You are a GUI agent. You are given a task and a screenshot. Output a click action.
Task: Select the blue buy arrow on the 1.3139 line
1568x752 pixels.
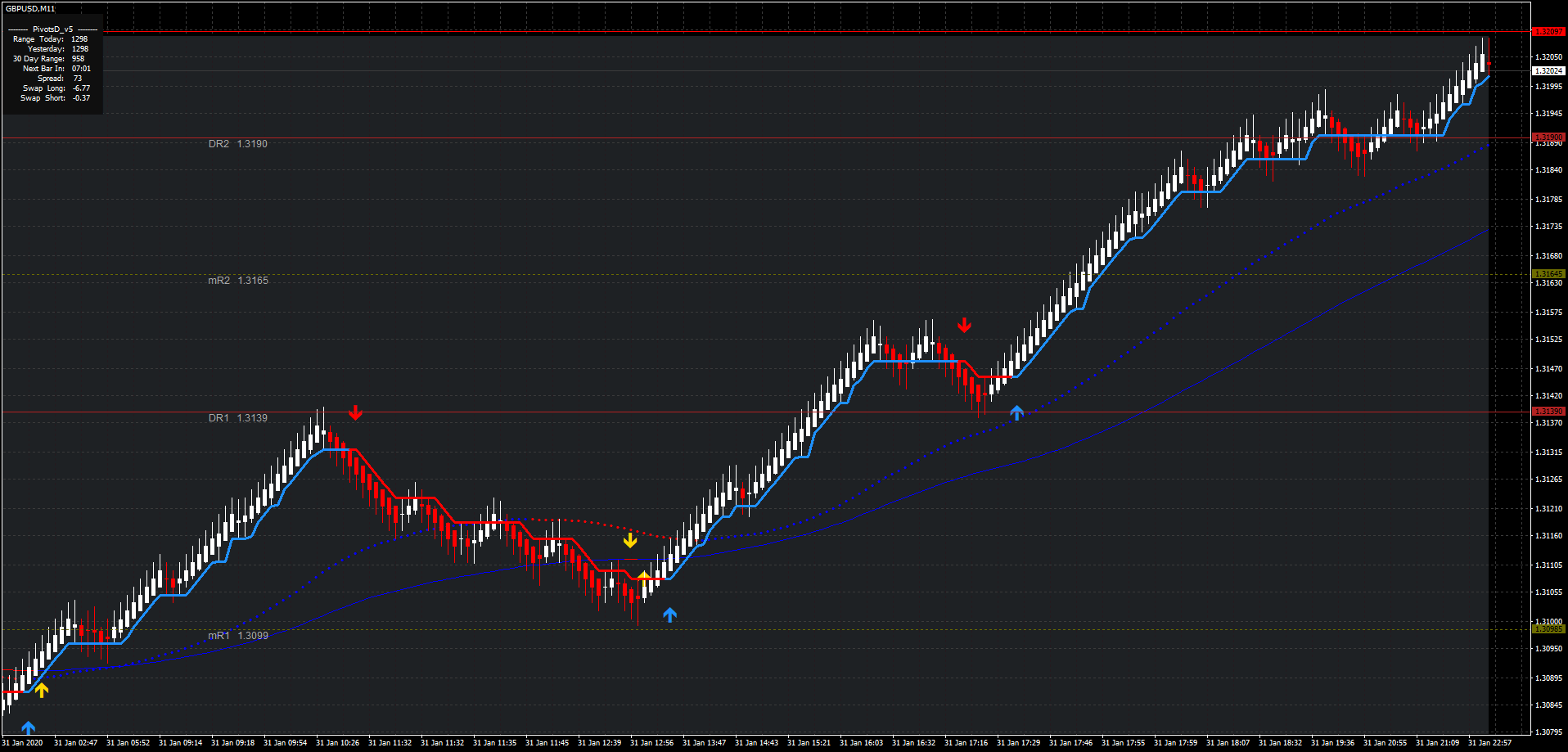click(x=1016, y=412)
